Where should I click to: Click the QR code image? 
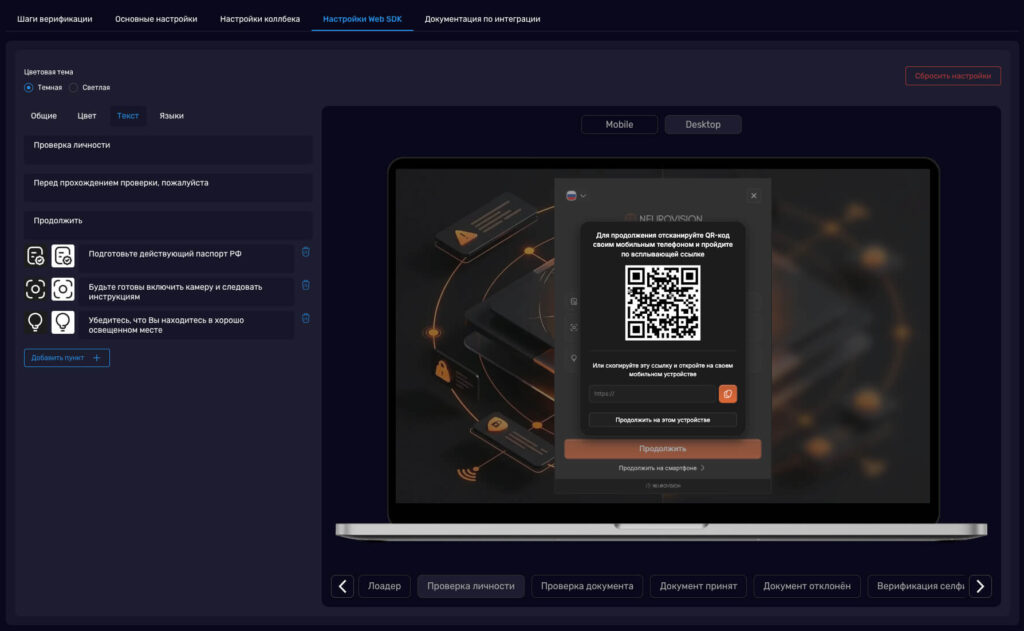pos(662,303)
